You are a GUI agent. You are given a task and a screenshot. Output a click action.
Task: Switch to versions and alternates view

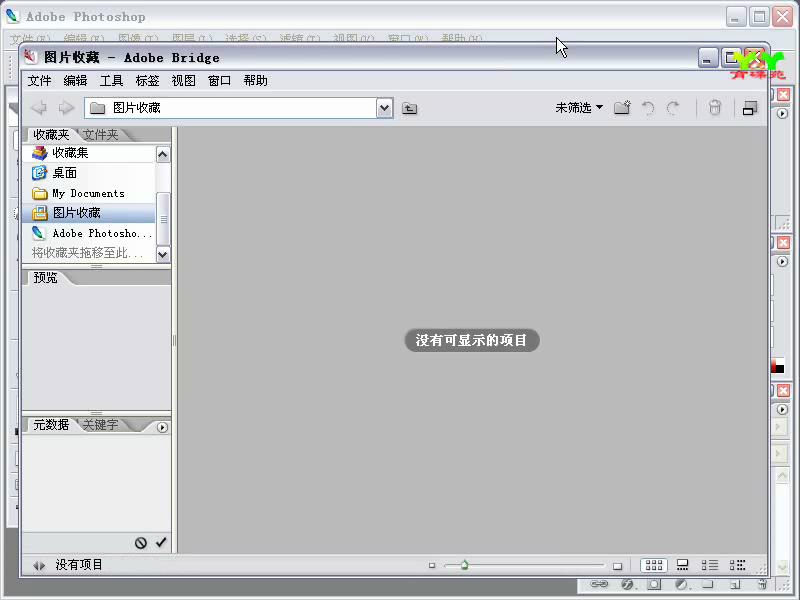tap(737, 565)
